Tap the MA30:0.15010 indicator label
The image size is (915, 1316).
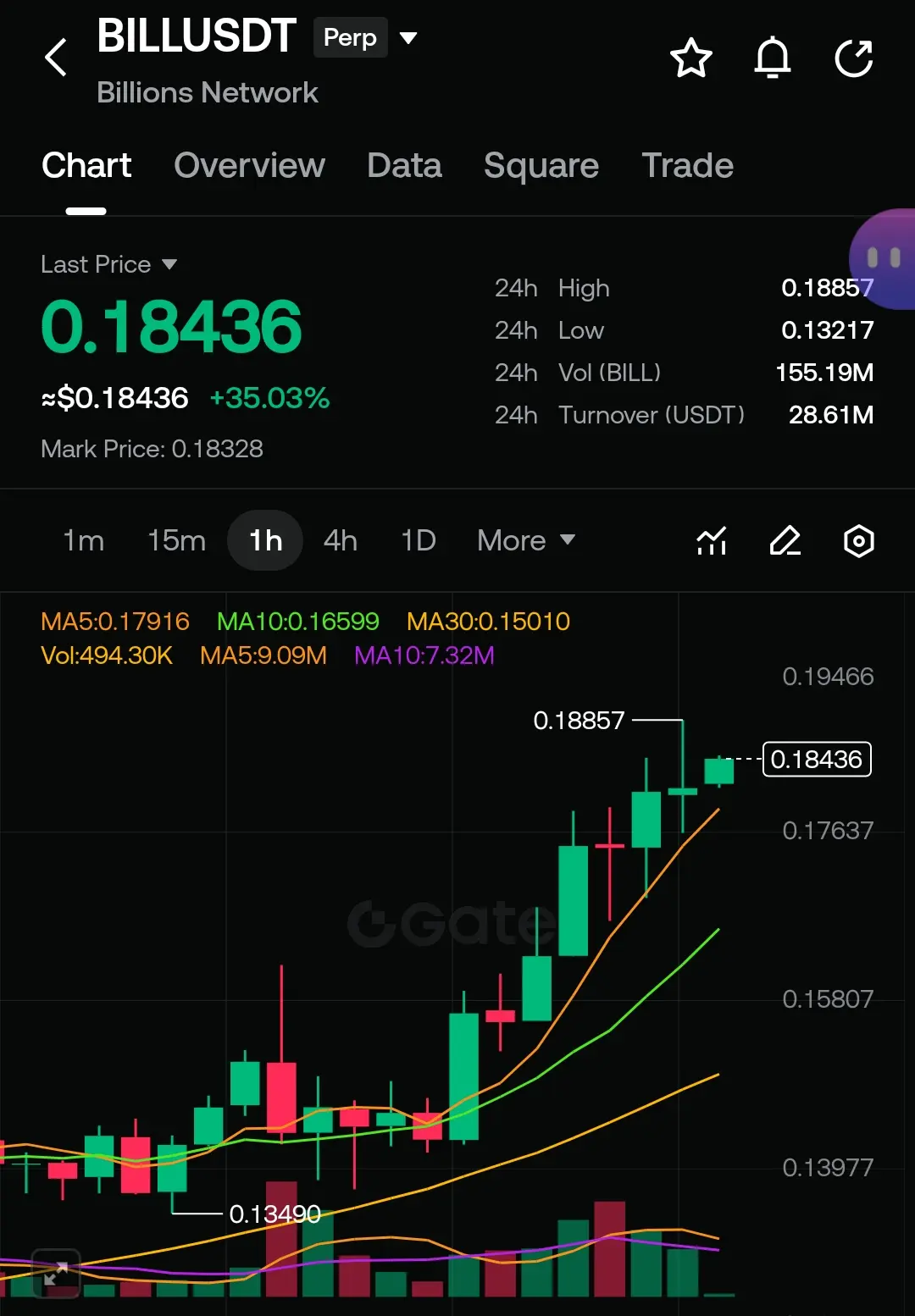(x=488, y=622)
